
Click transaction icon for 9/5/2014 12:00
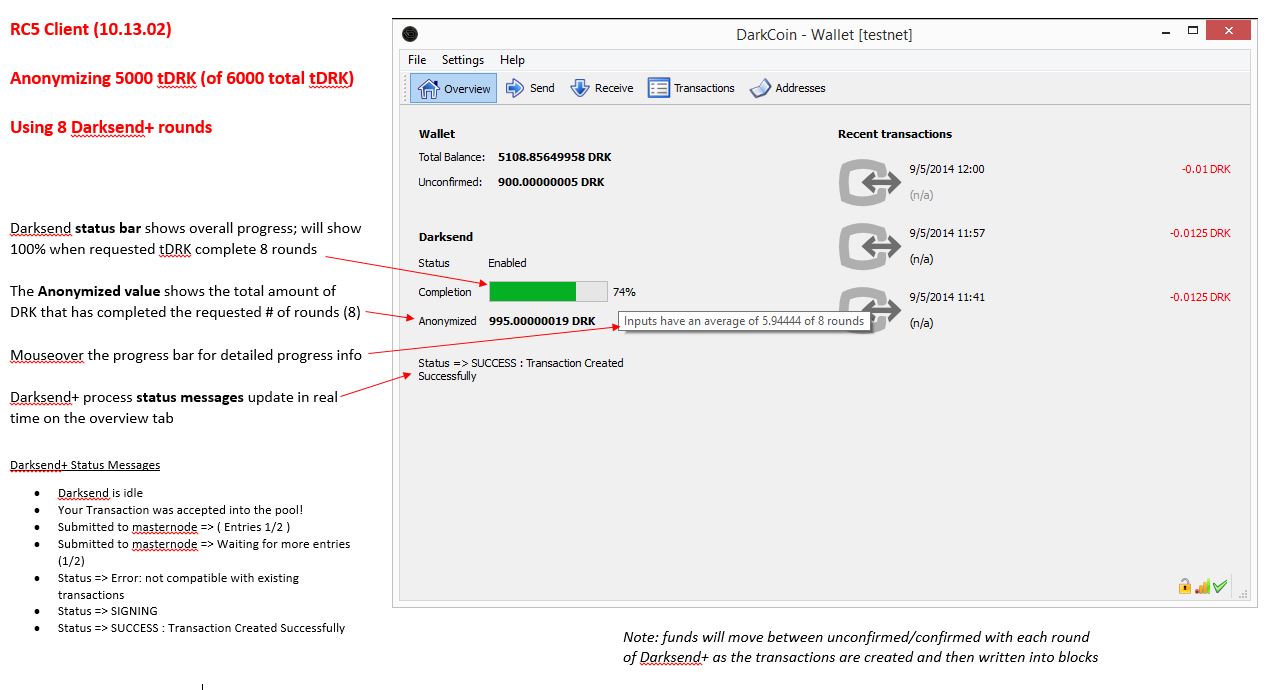[x=869, y=183]
